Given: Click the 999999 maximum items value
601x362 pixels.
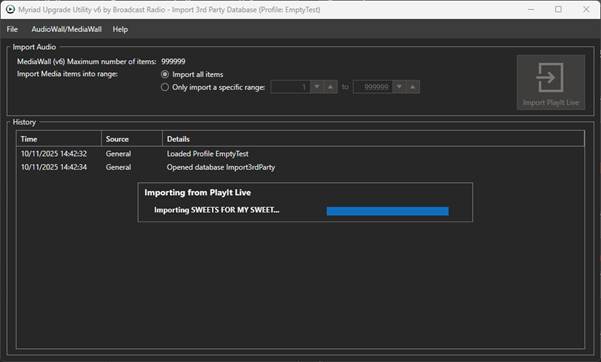Looking at the screenshot, I should point(173,61).
